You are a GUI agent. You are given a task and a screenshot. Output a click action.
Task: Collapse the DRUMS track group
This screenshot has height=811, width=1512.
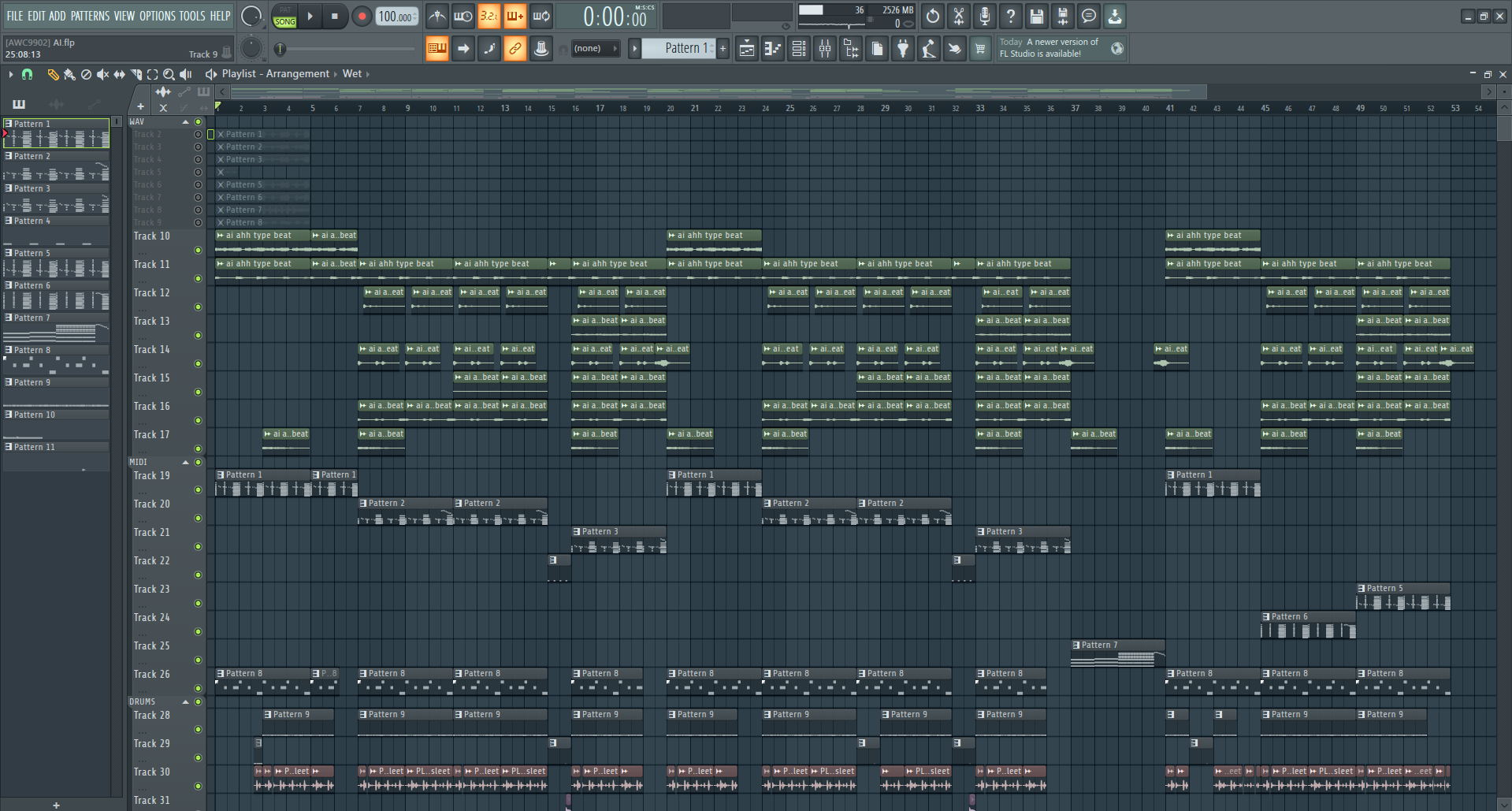tap(186, 702)
